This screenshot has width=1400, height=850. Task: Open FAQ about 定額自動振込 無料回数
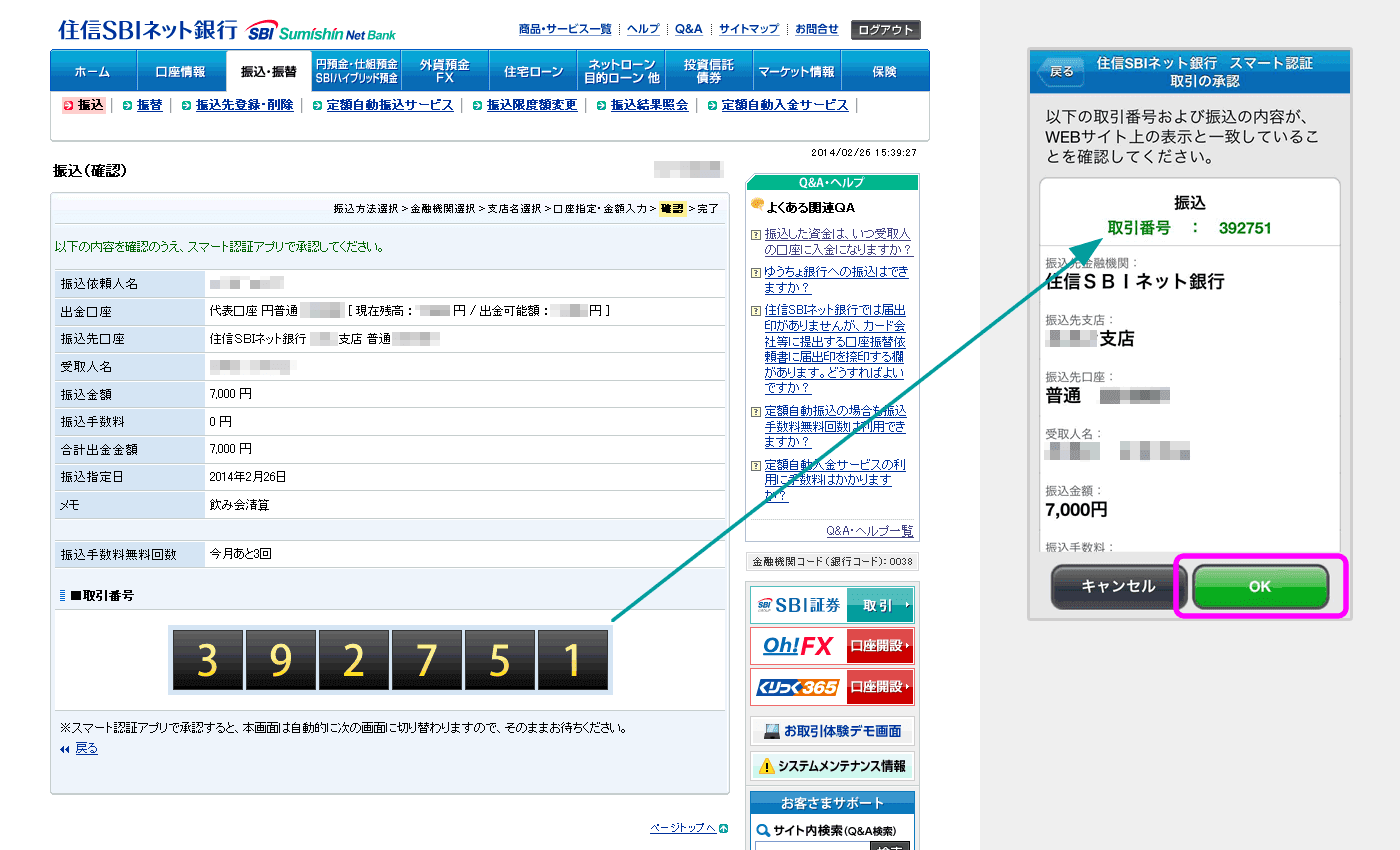coord(836,426)
